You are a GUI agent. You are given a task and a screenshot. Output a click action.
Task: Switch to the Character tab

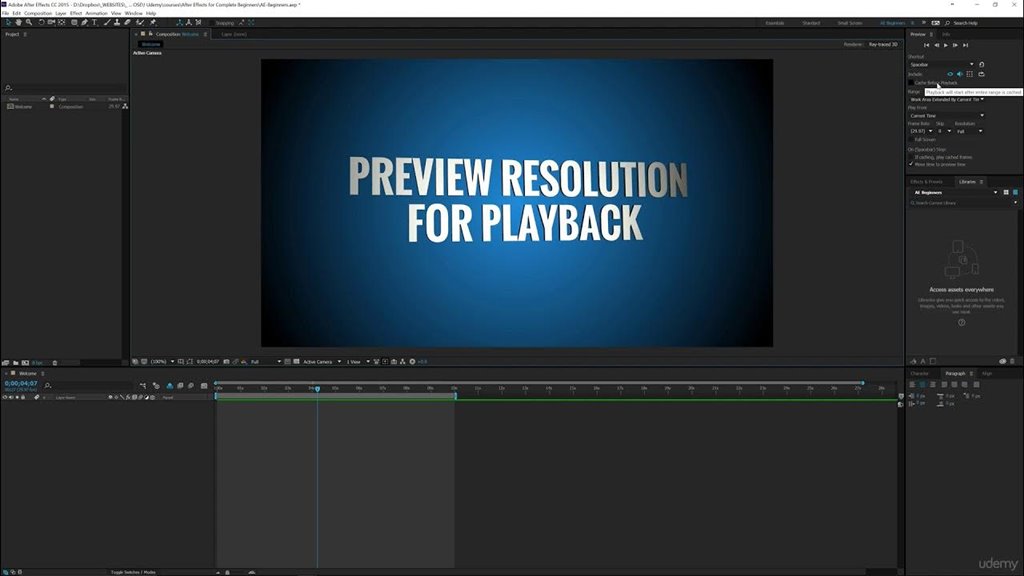click(x=920, y=374)
